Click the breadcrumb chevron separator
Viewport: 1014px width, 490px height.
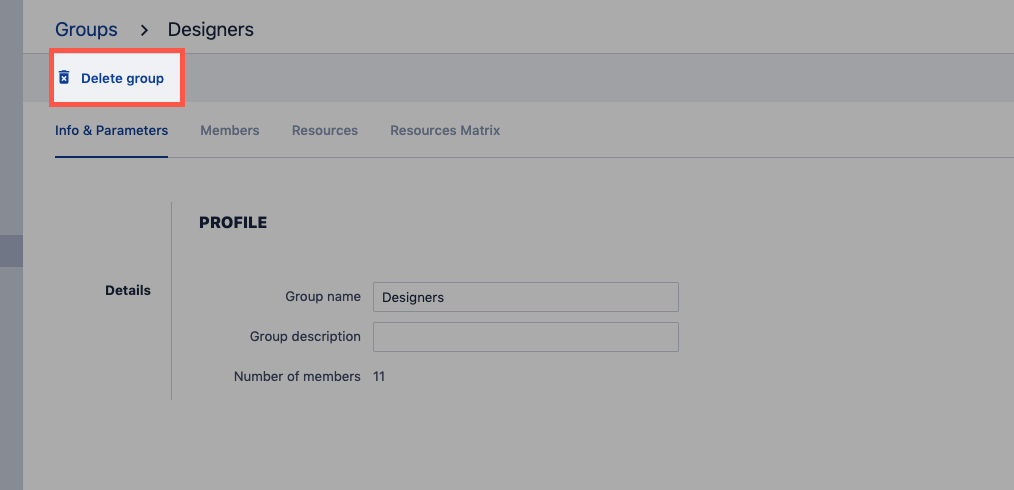143,30
